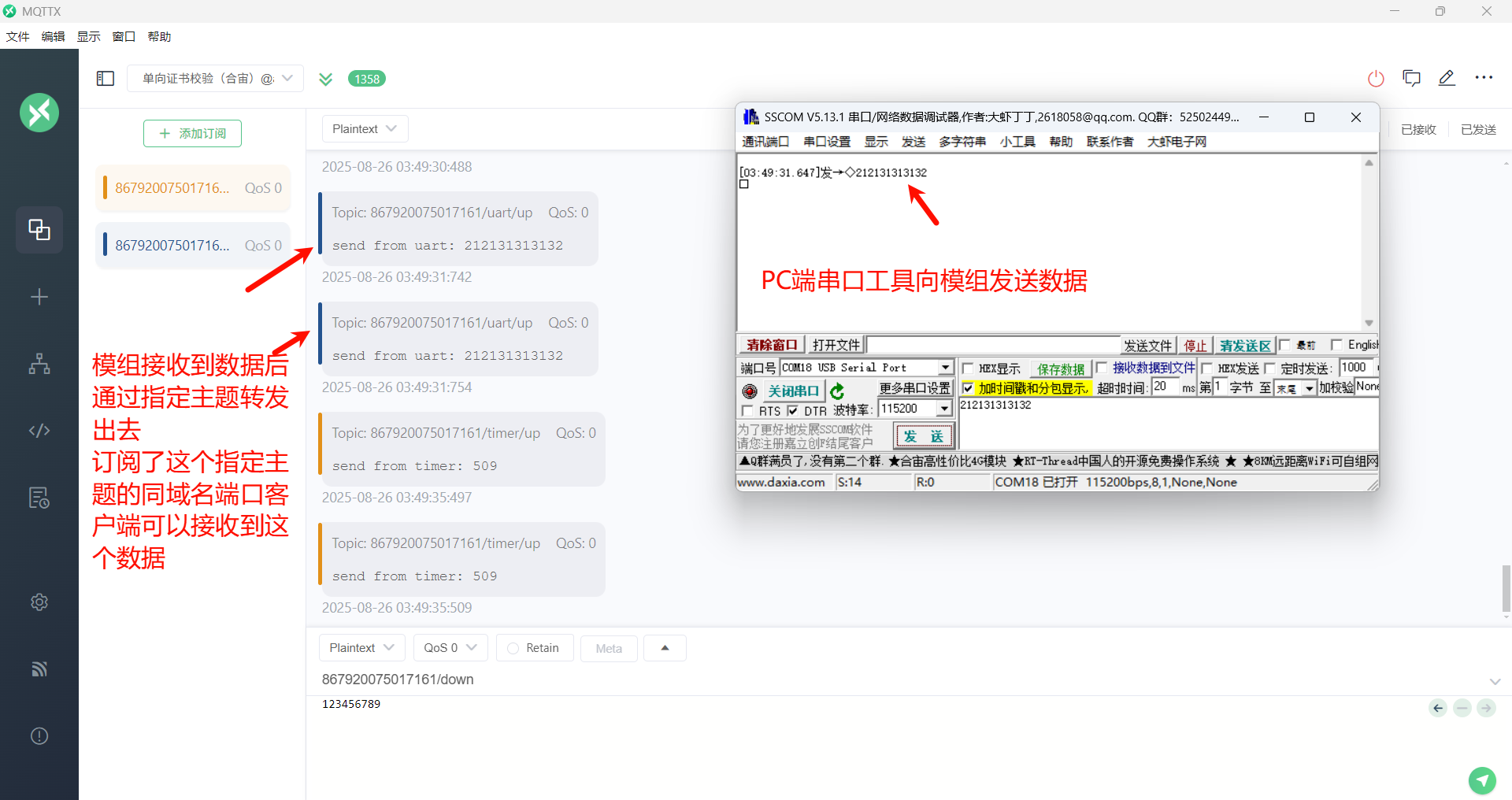Click the red power disconnect icon
The width and height of the screenshot is (1512, 800).
(1376, 78)
